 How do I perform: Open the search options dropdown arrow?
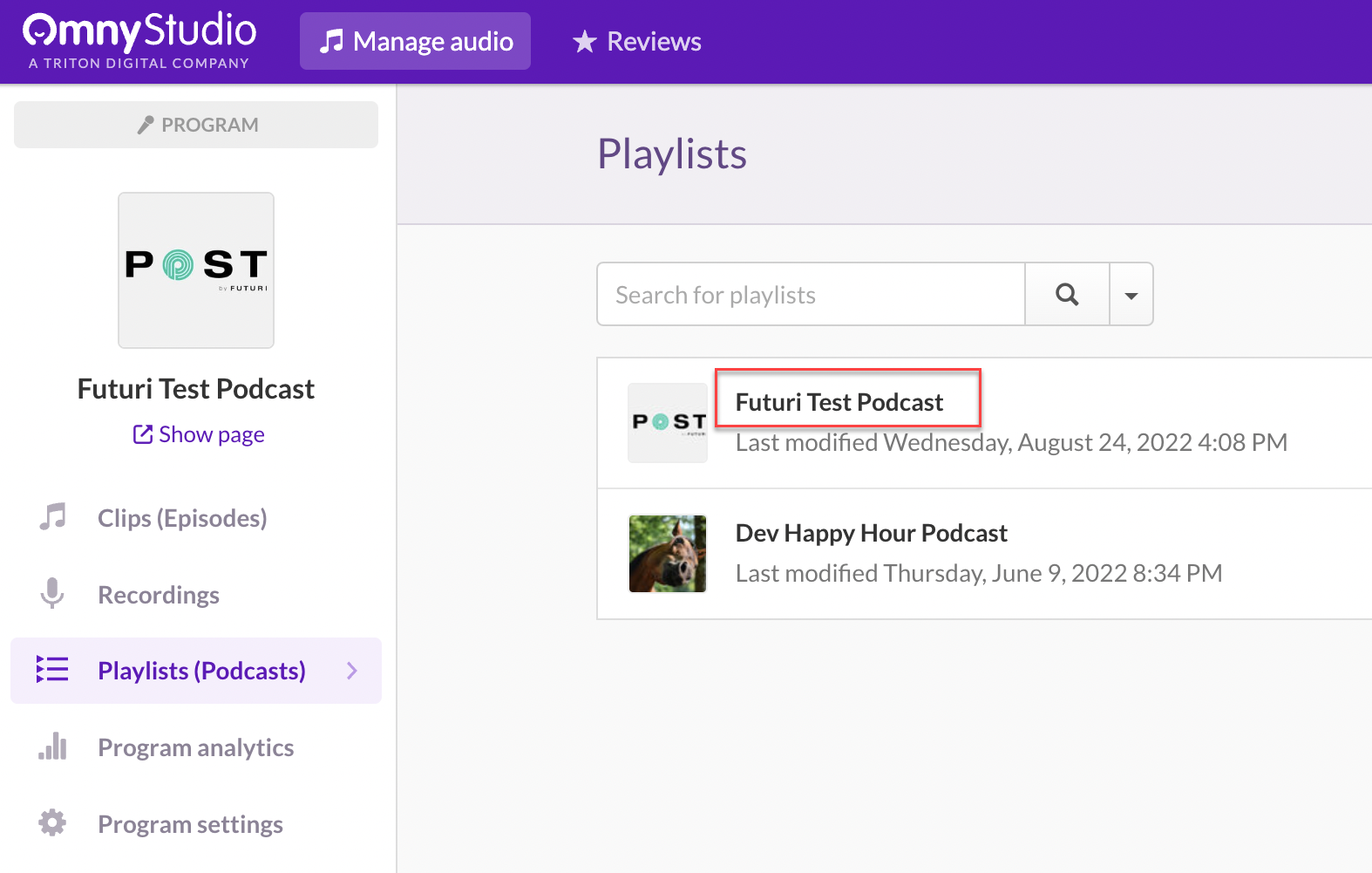click(x=1131, y=295)
